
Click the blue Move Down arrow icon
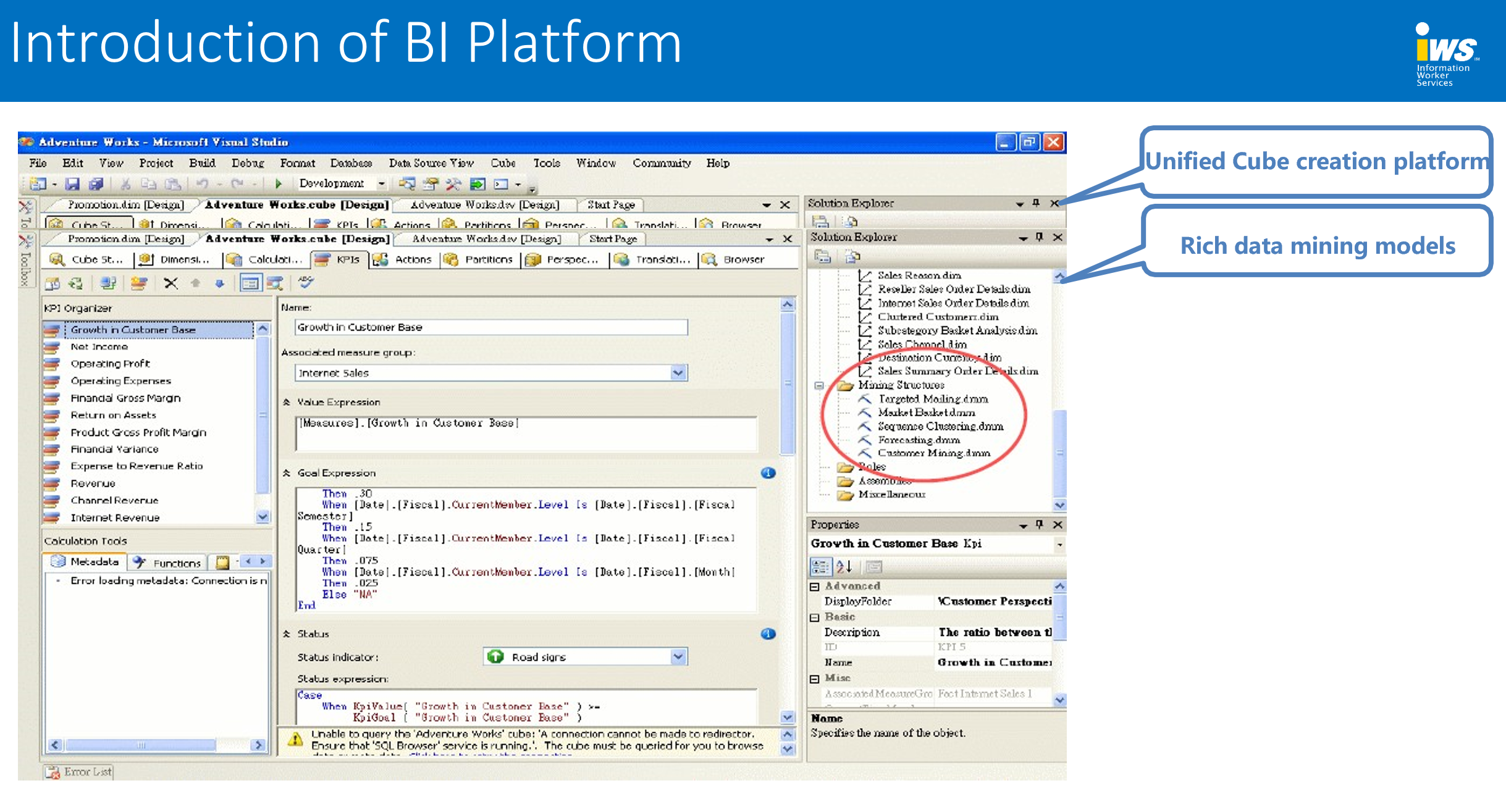coord(219,283)
